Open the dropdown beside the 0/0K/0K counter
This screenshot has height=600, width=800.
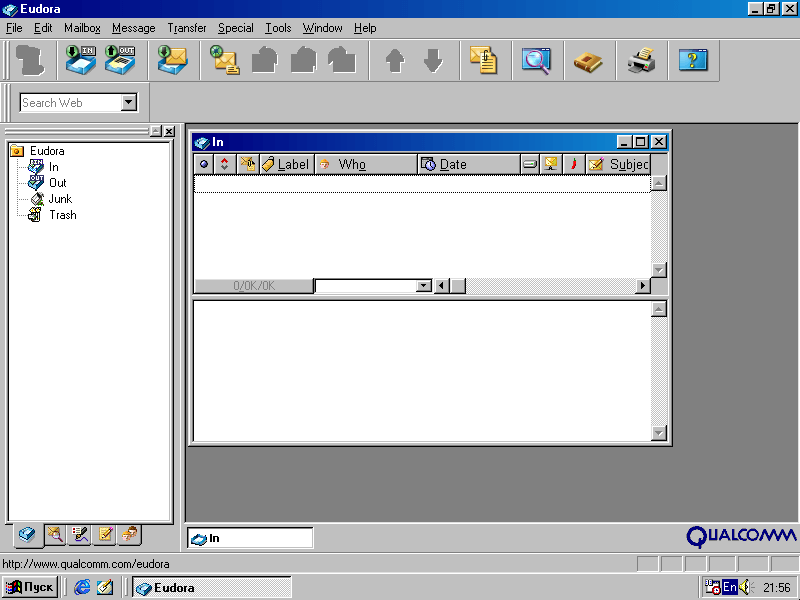coord(423,286)
